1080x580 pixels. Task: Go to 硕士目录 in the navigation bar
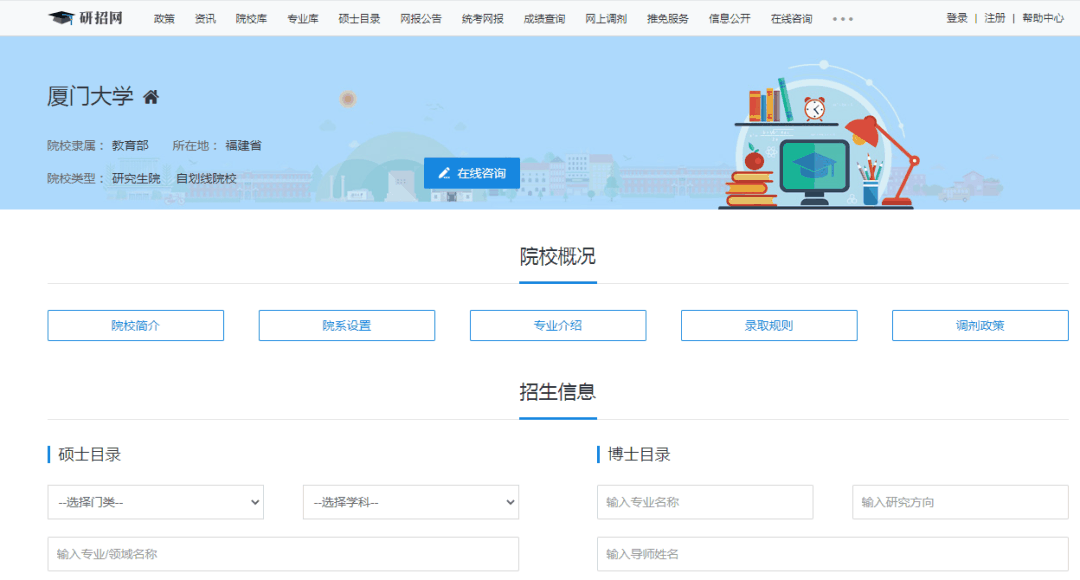(359, 19)
